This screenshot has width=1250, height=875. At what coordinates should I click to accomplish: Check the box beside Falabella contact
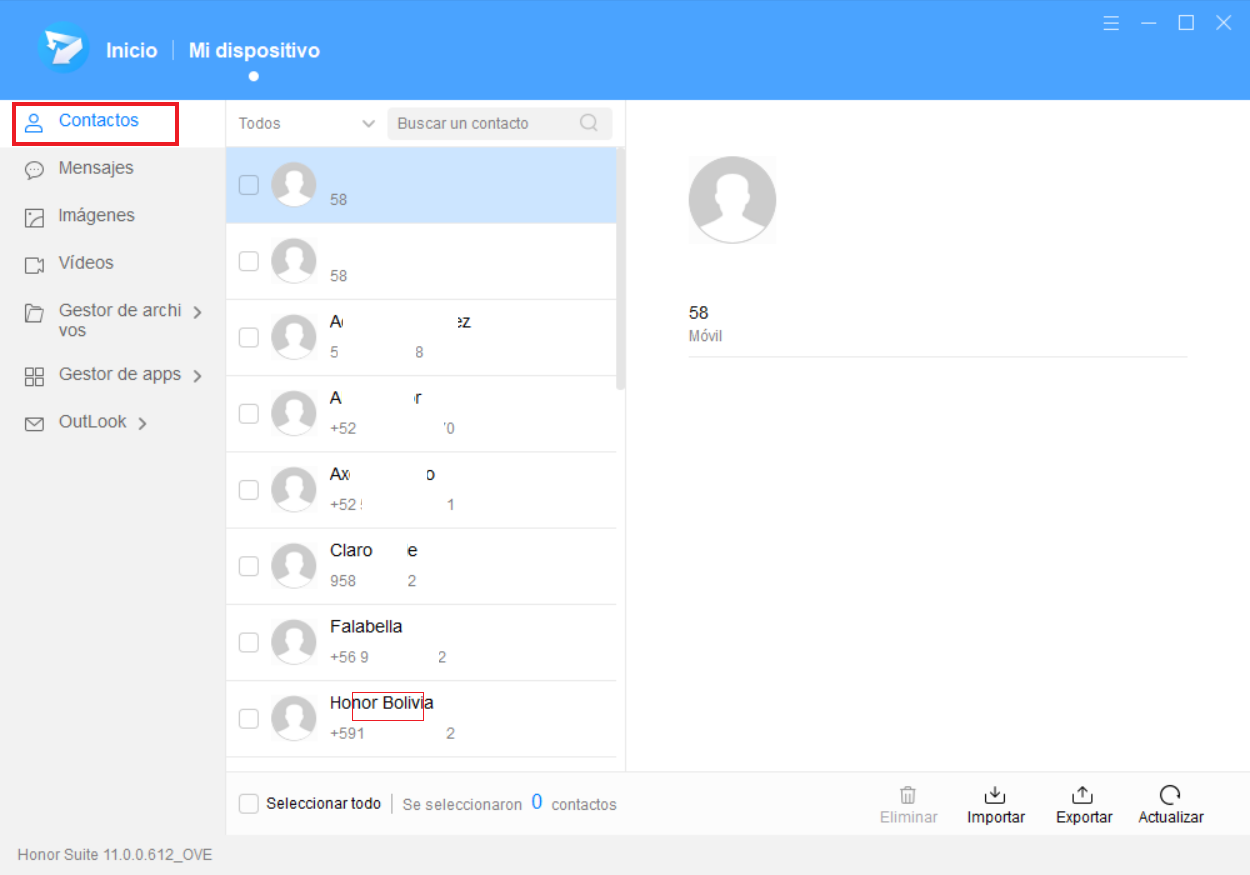point(249,642)
